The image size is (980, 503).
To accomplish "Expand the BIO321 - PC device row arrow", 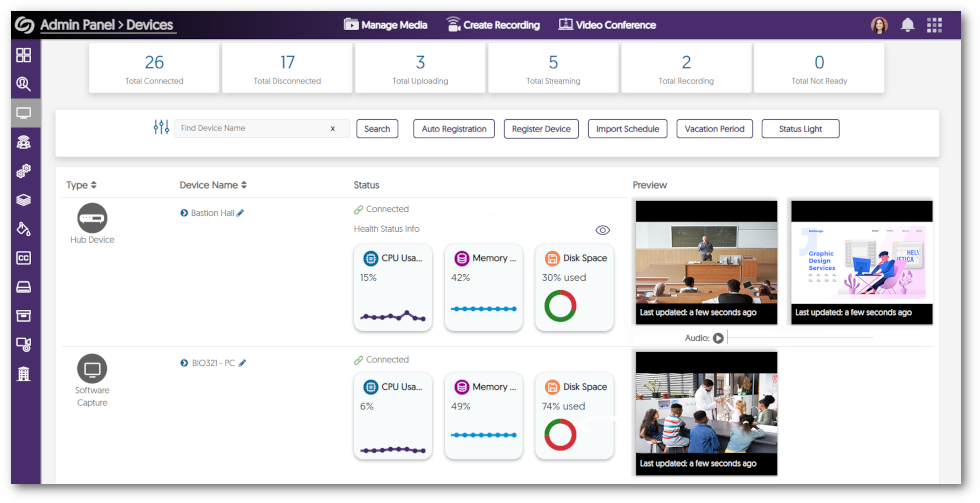I will tap(184, 363).
